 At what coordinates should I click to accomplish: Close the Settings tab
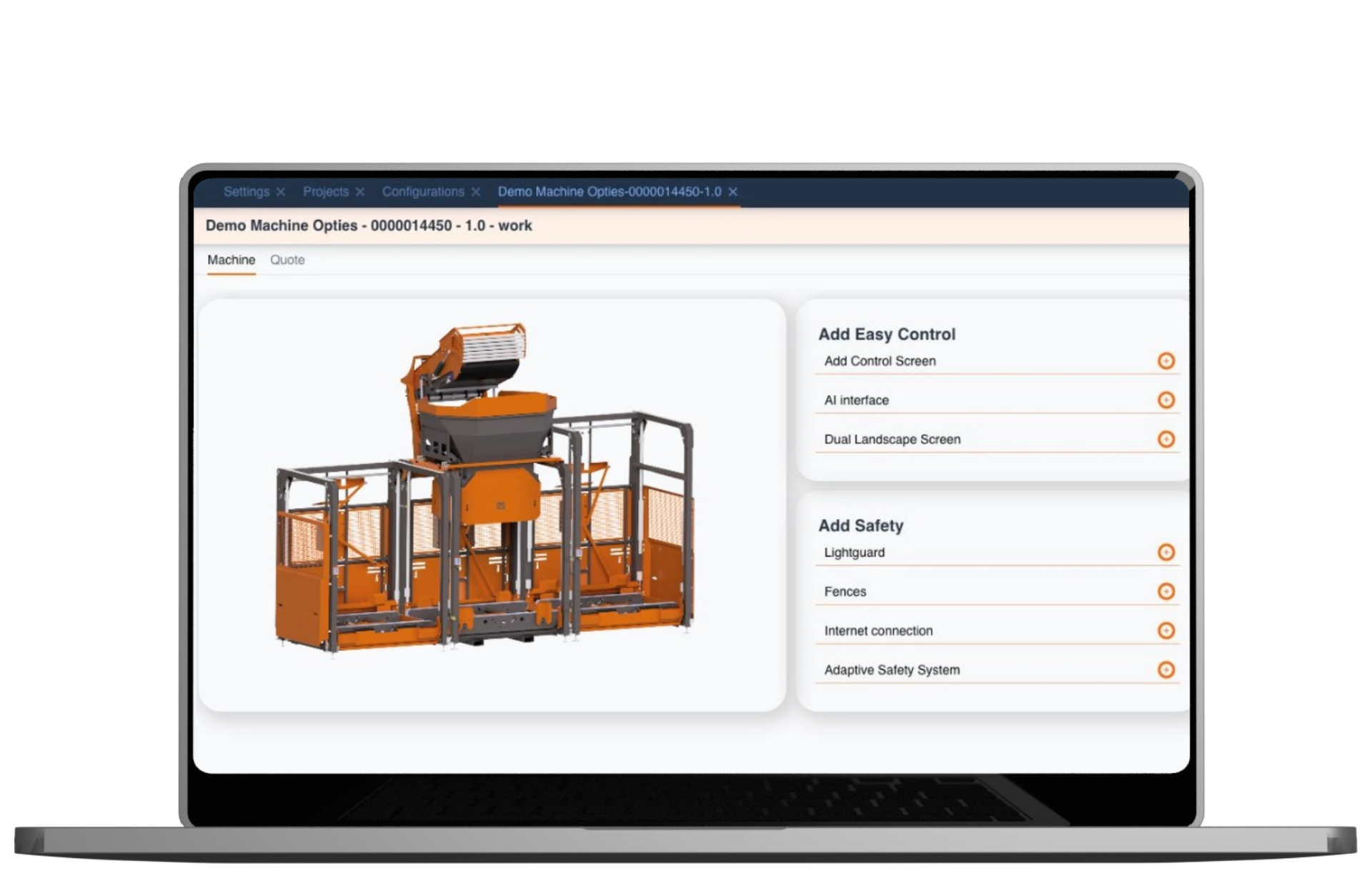coord(281,192)
